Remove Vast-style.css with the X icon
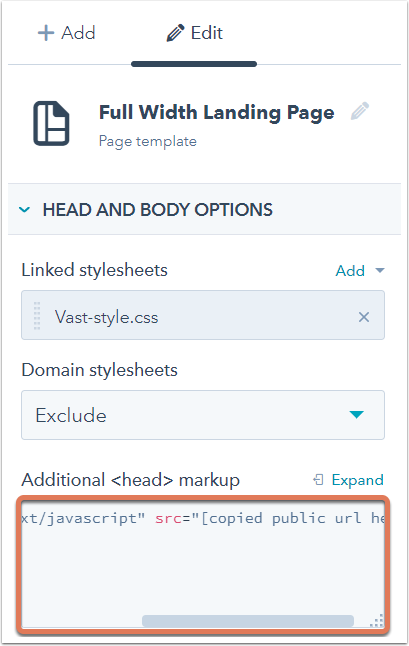Viewport: 409px width, 646px height. coord(364,317)
